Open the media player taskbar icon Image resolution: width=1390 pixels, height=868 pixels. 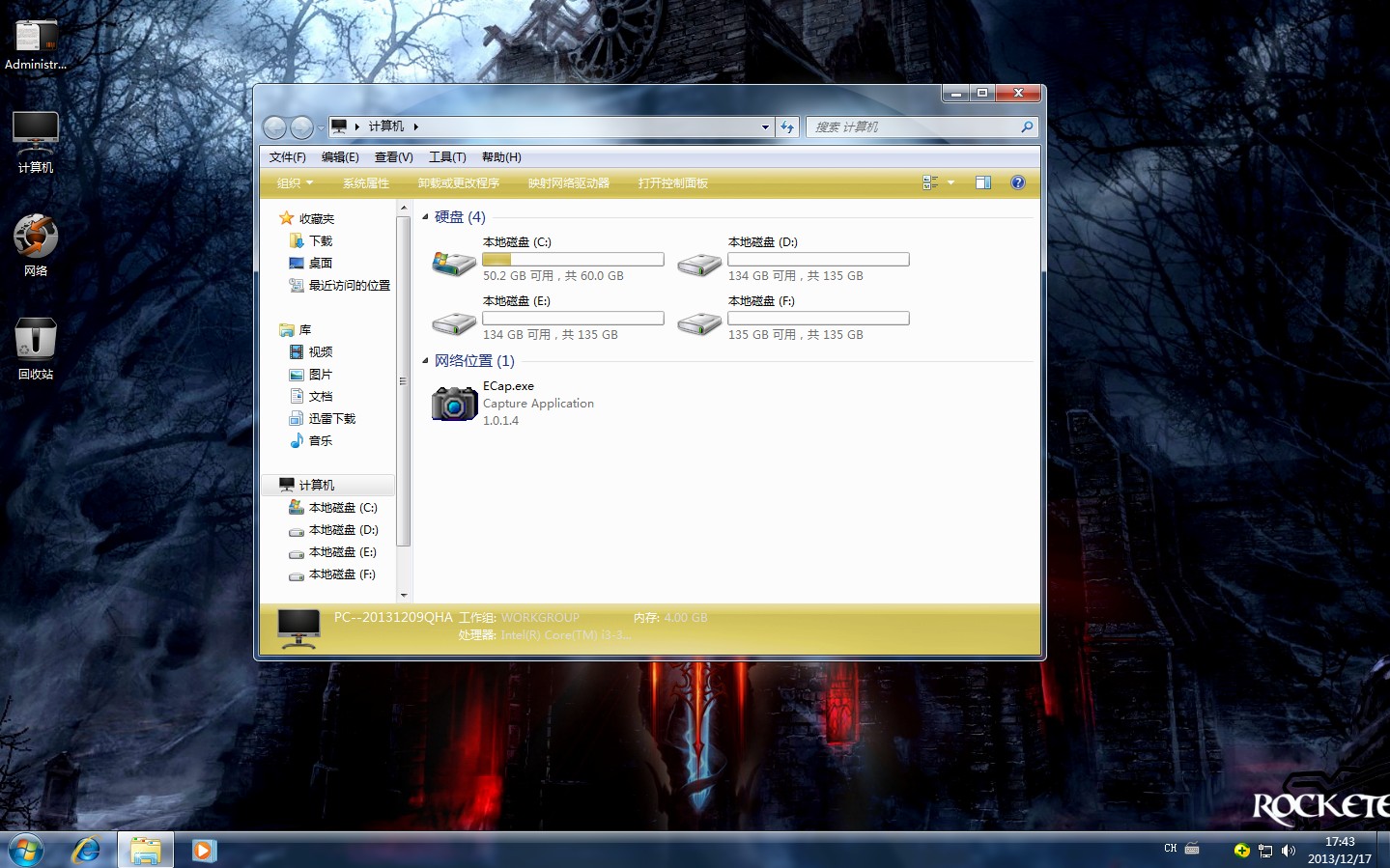[204, 850]
